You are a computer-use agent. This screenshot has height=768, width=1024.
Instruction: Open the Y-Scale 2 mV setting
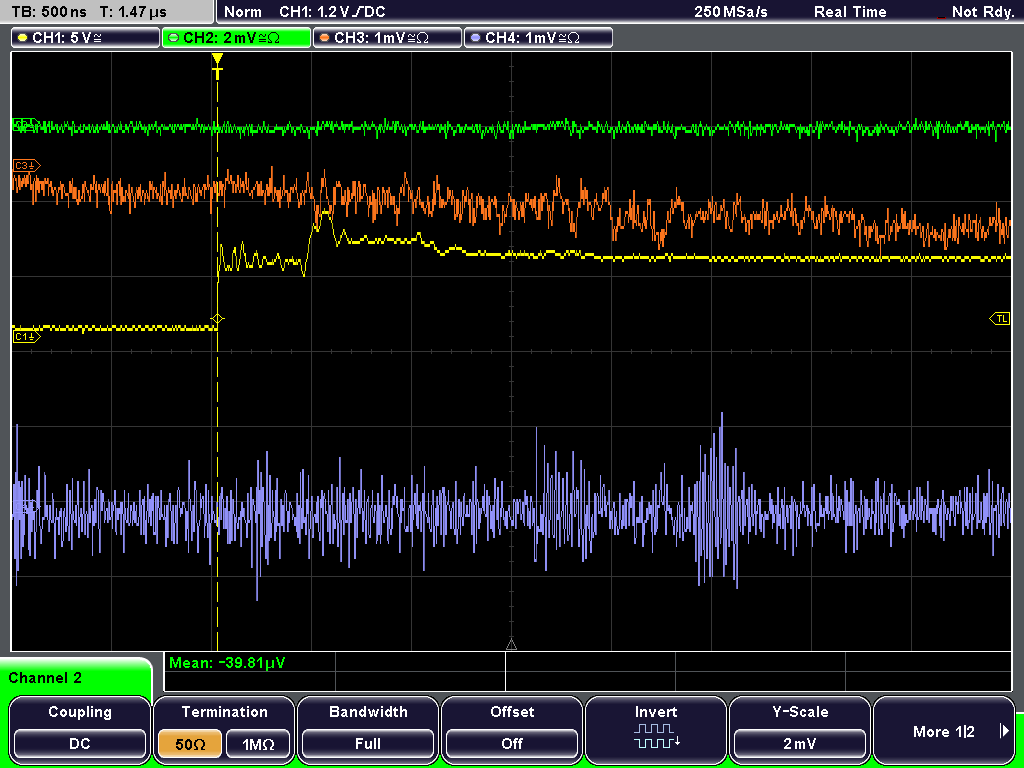click(800, 744)
